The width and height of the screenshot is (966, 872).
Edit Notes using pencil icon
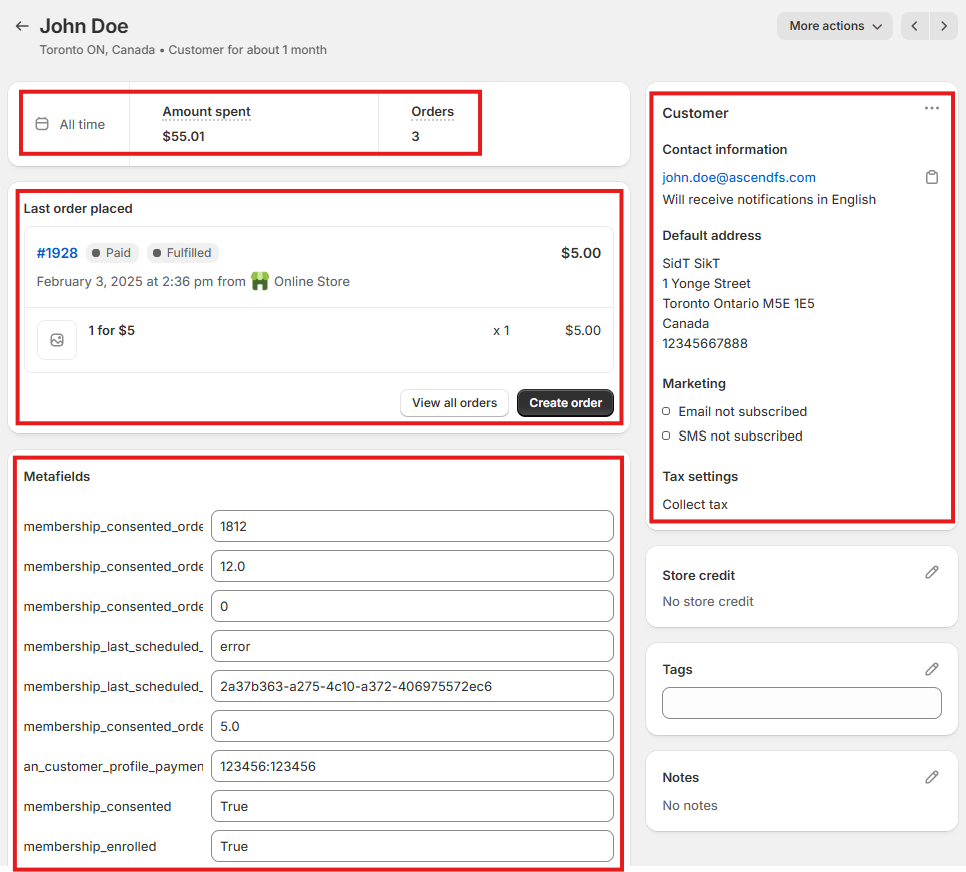pyautogui.click(x=931, y=777)
